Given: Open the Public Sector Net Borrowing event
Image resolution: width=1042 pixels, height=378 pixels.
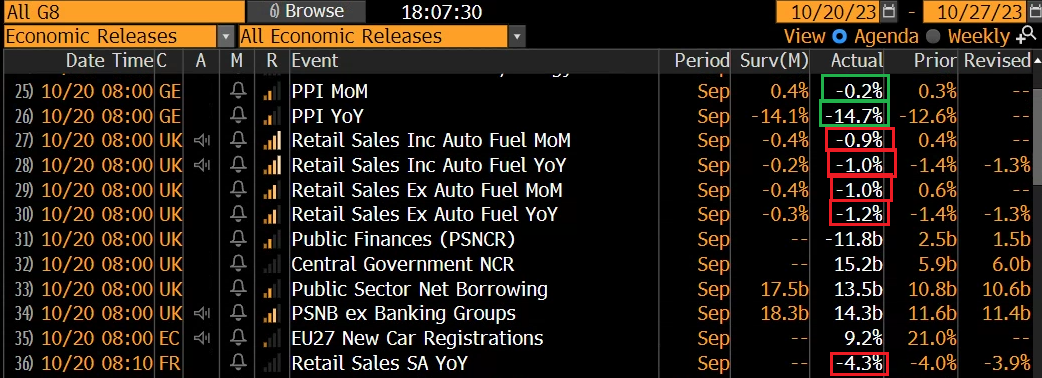Looking at the screenshot, I should [x=420, y=290].
